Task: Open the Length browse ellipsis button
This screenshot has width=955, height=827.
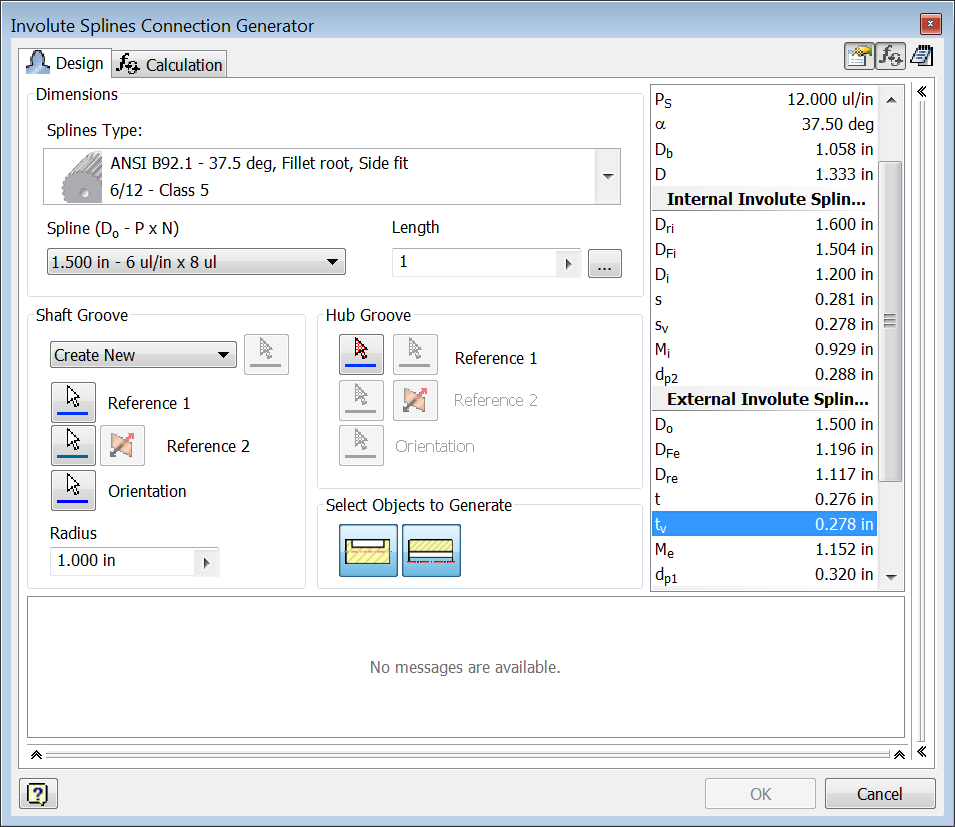Action: [604, 263]
